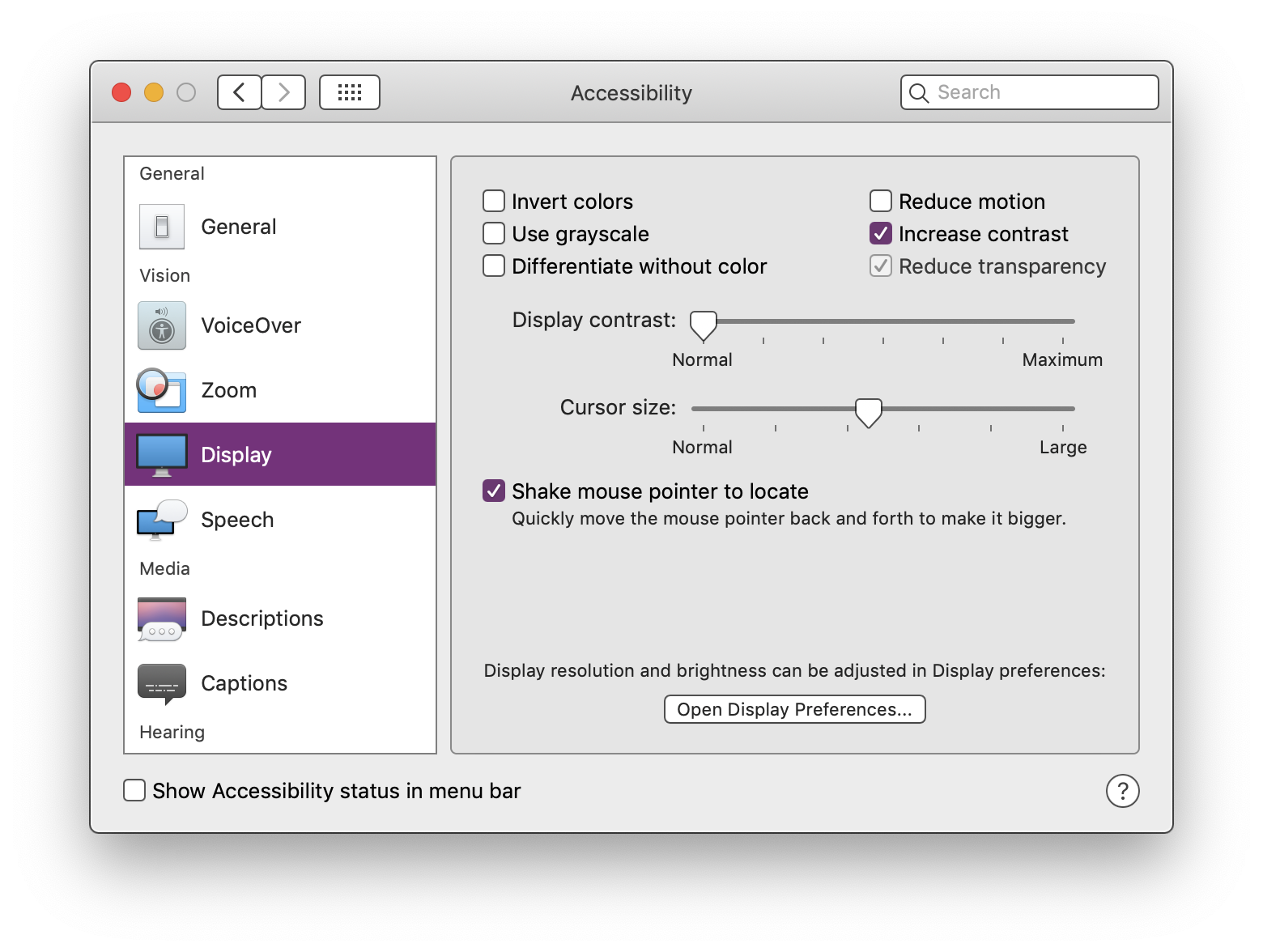The height and width of the screenshot is (952, 1263).
Task: Click the Hearing section header
Action: click(x=172, y=732)
